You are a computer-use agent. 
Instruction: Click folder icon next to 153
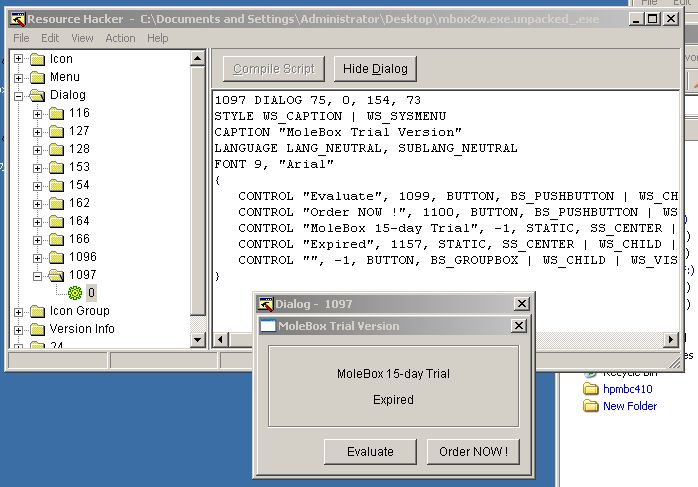point(57,167)
